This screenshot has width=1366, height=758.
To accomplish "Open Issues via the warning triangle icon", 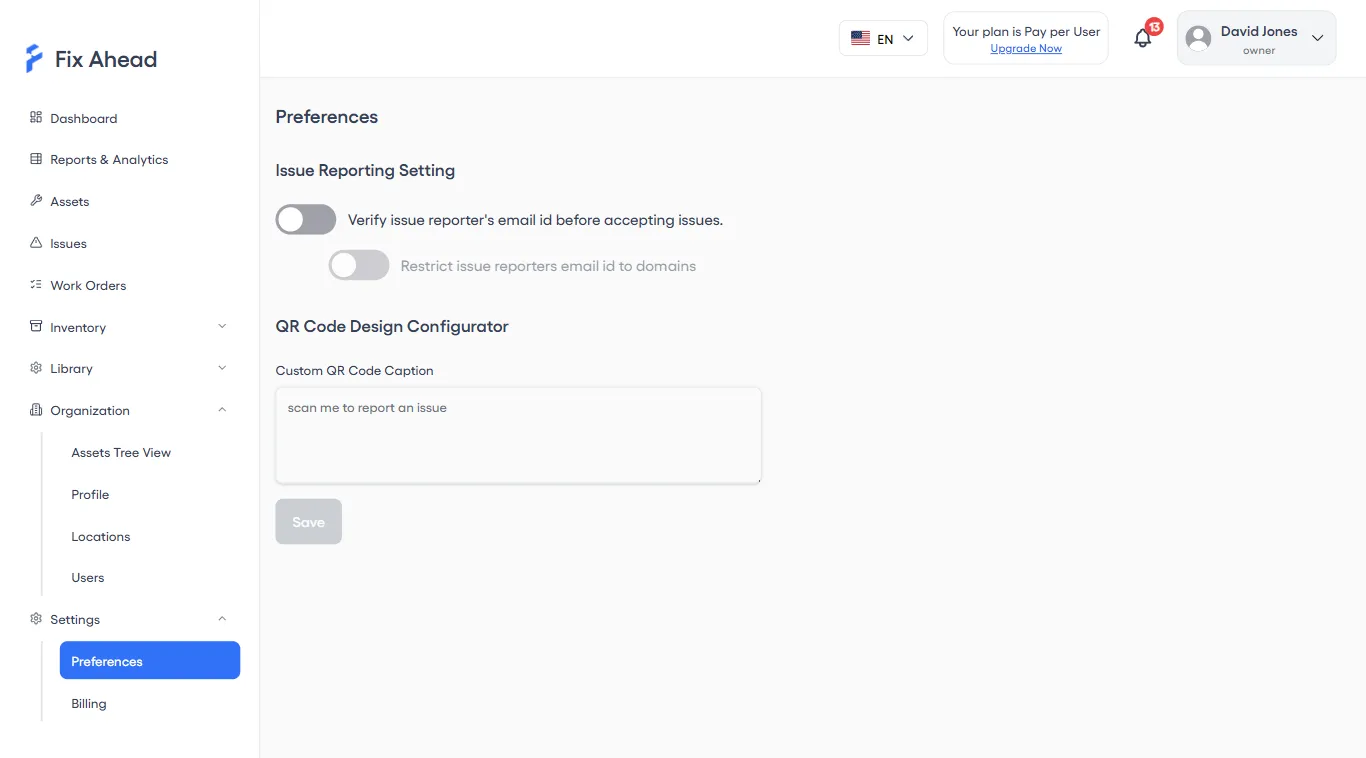I will click(34, 243).
